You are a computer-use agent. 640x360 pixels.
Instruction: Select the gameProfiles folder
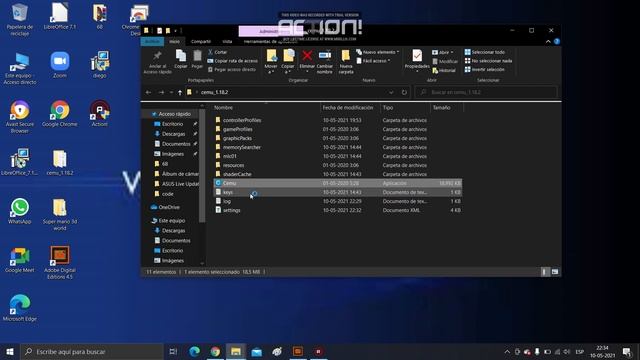(x=238, y=129)
